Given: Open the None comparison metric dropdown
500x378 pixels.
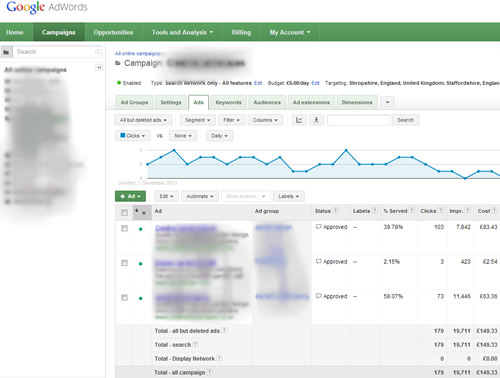Looking at the screenshot, I should pyautogui.click(x=183, y=136).
